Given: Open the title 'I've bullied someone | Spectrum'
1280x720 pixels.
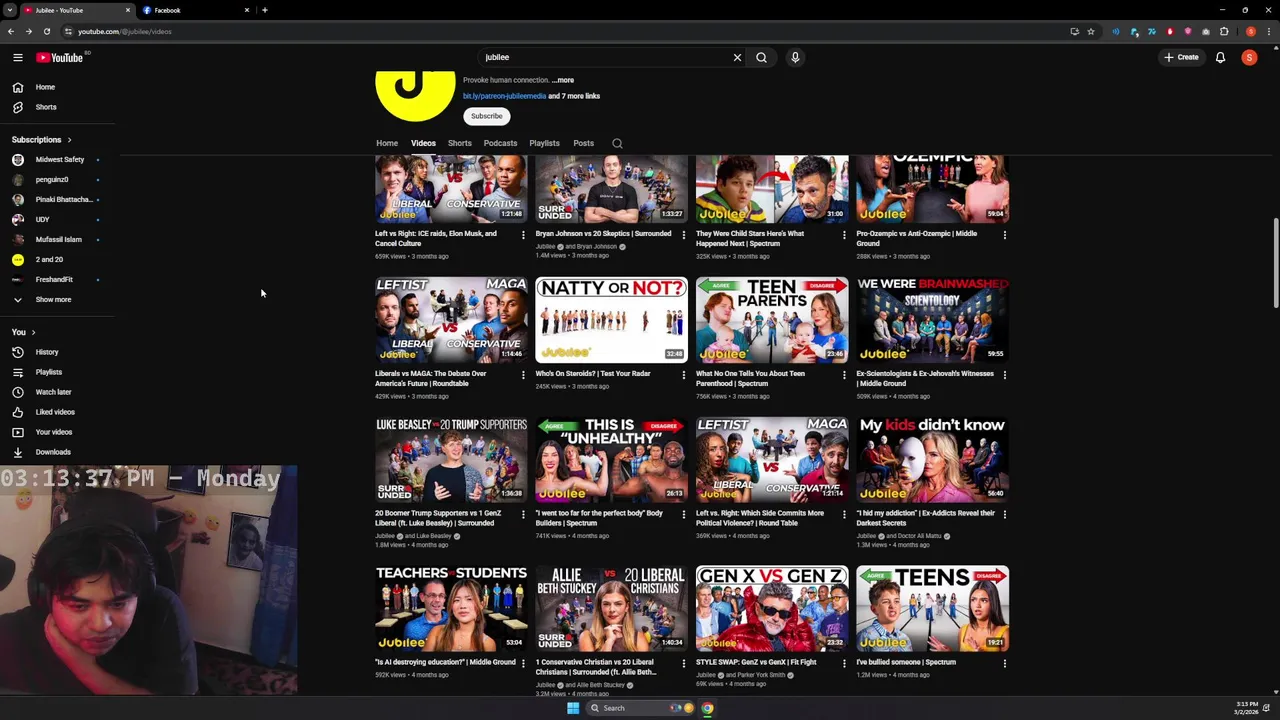Looking at the screenshot, I should point(906,662).
